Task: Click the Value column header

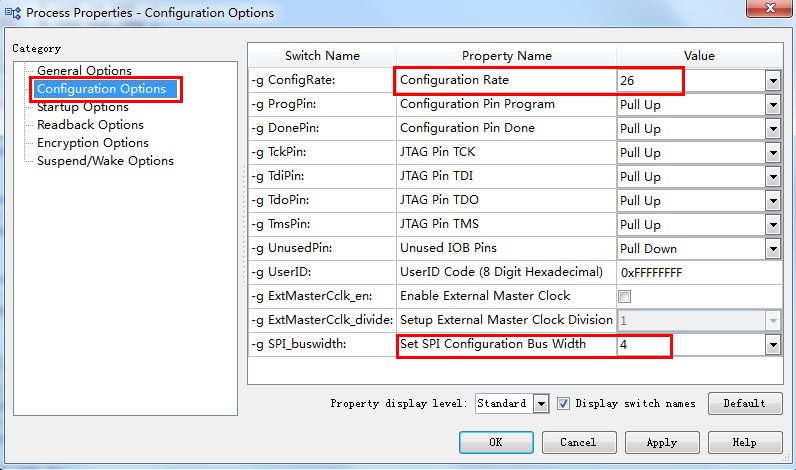Action: [699, 56]
